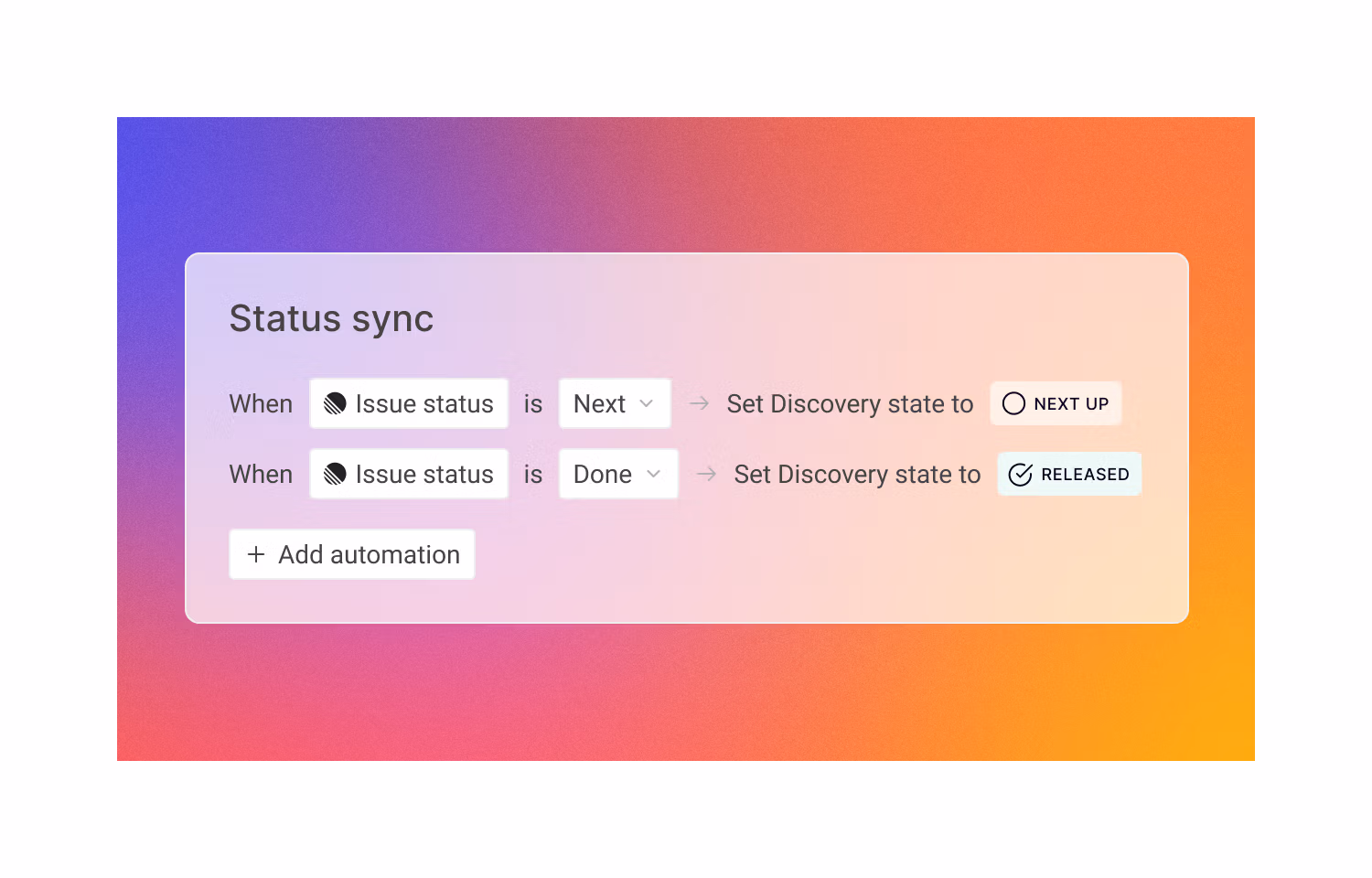Select the Issue status field in the Done row

click(409, 474)
